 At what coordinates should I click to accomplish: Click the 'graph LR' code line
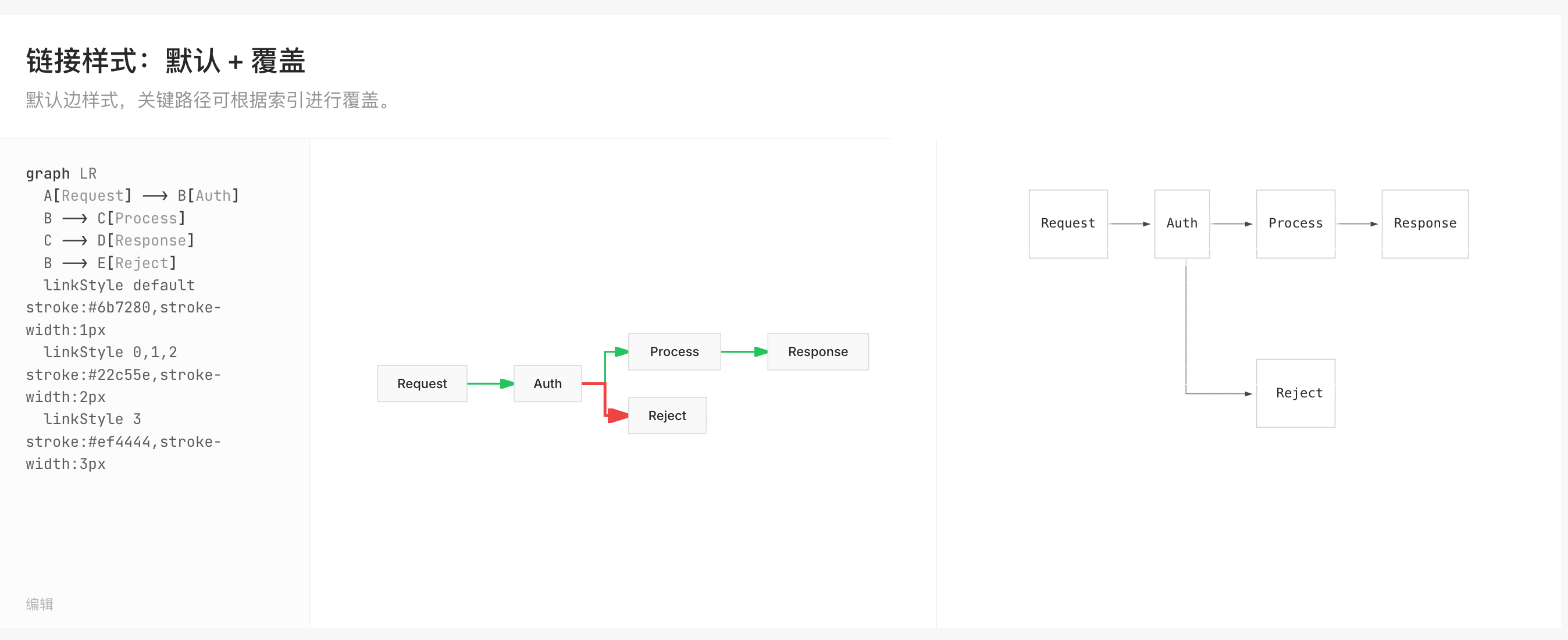pyautogui.click(x=61, y=173)
